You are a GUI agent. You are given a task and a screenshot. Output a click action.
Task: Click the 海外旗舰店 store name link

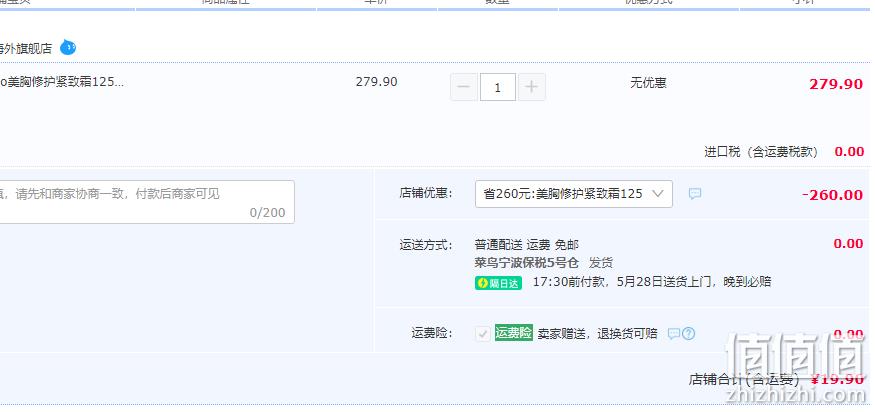[x=26, y=49]
